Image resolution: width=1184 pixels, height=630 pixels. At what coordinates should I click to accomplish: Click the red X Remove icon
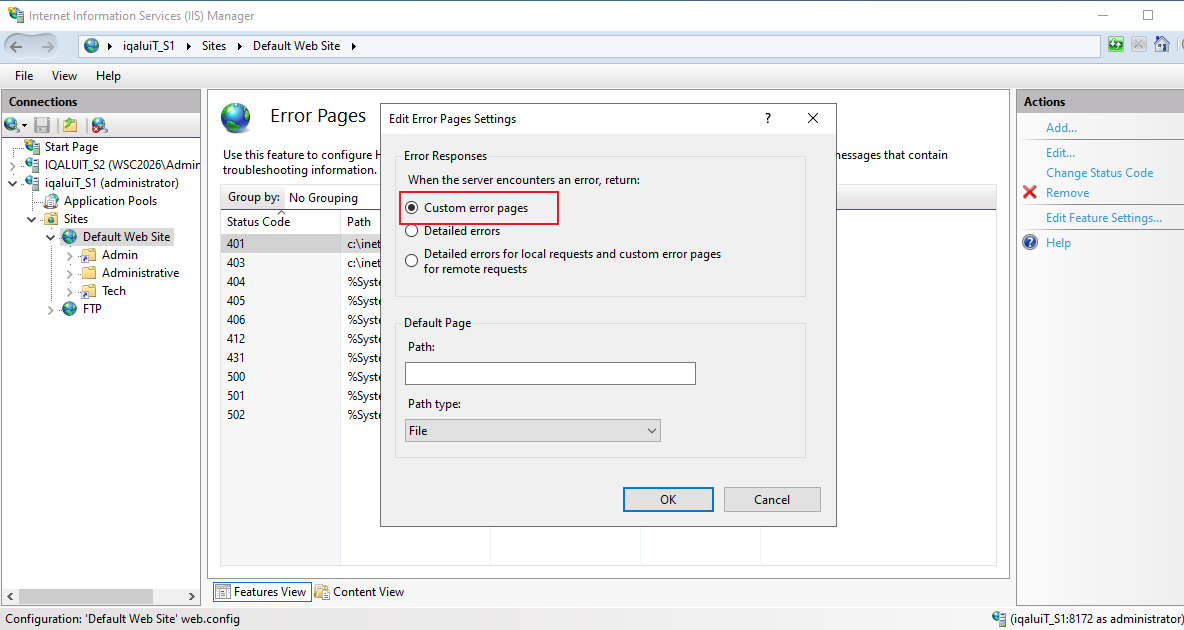pyautogui.click(x=1030, y=193)
